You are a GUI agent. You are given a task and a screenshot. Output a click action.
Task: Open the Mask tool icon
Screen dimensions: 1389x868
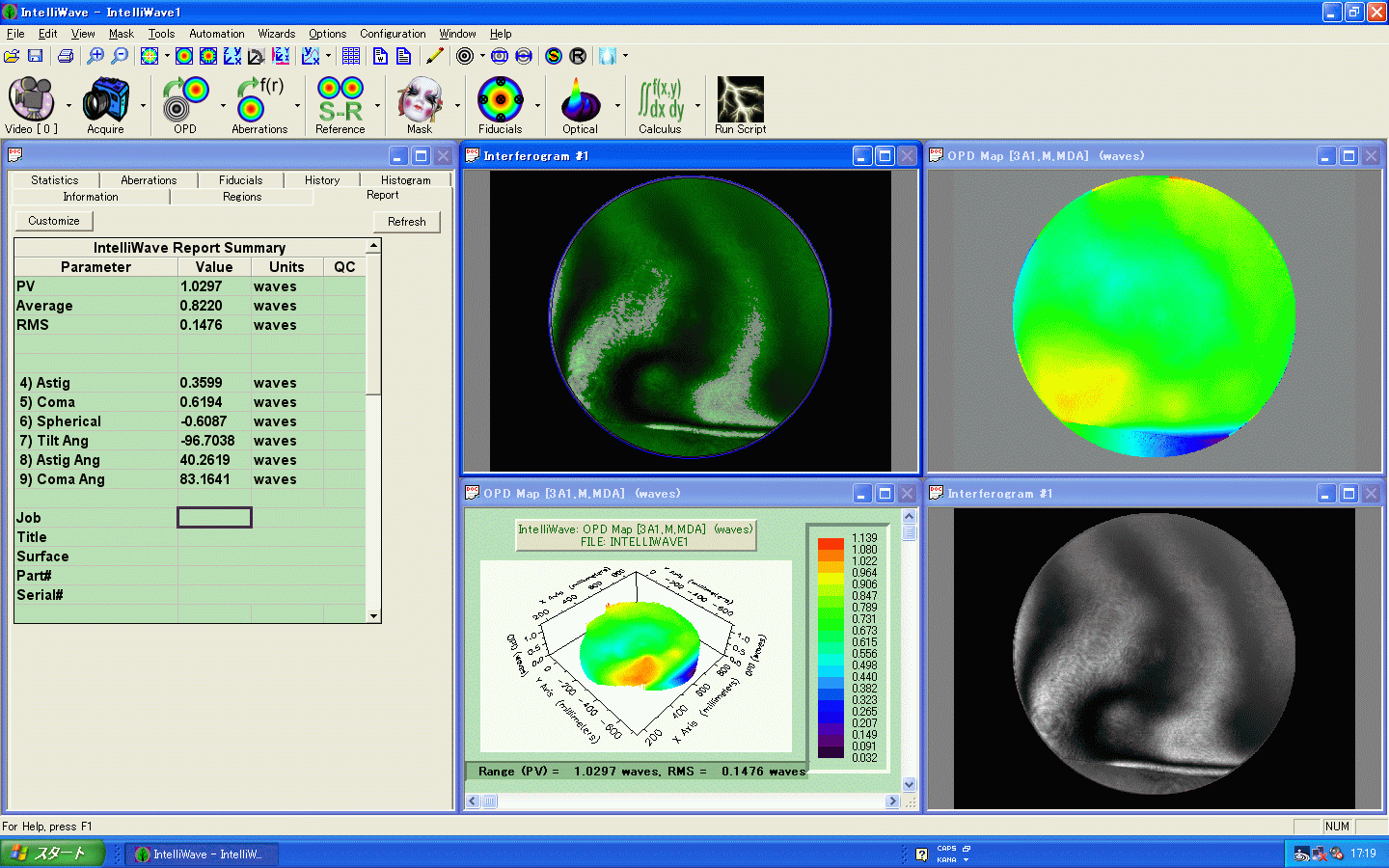point(420,98)
